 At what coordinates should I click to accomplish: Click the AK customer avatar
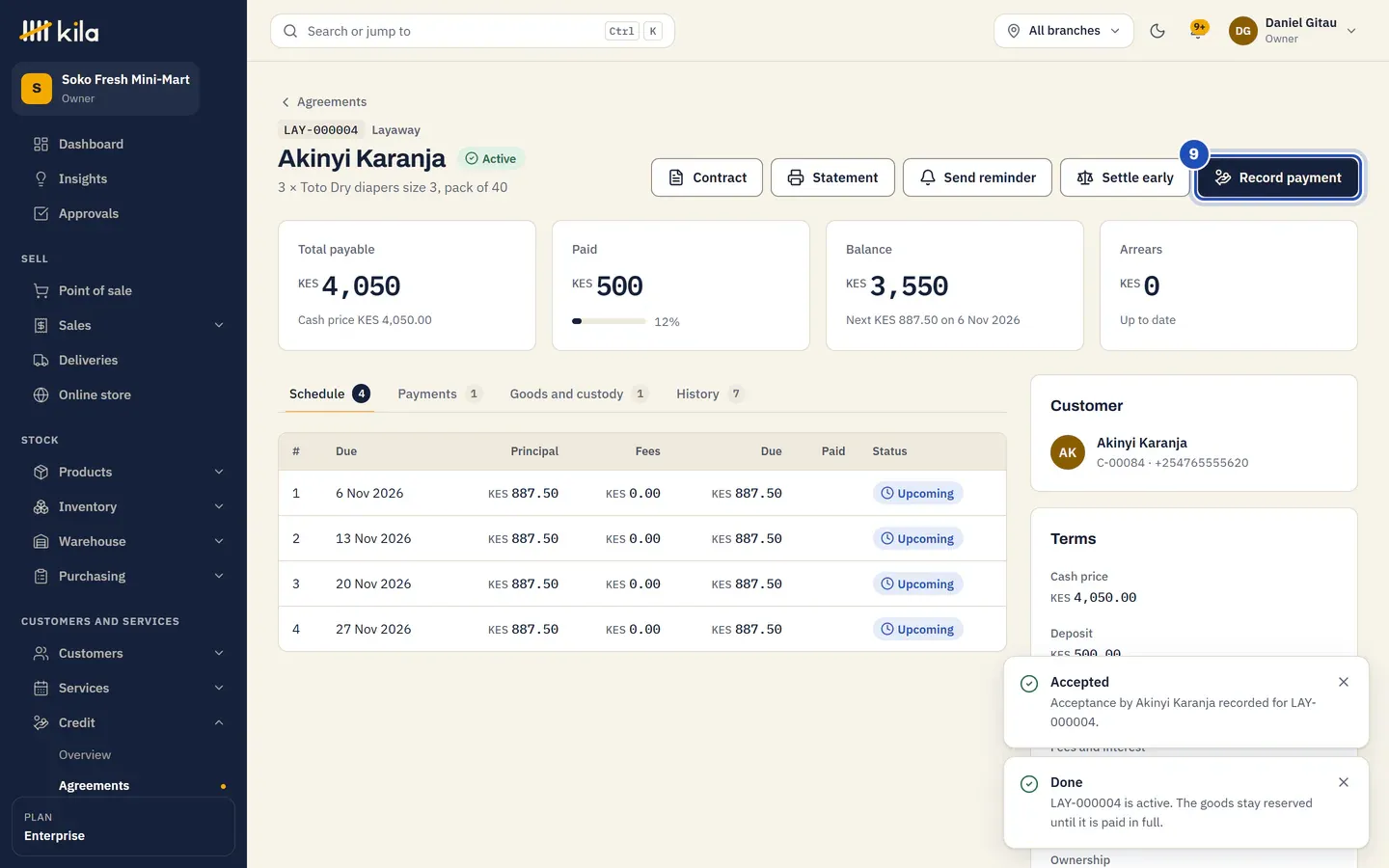click(1068, 452)
